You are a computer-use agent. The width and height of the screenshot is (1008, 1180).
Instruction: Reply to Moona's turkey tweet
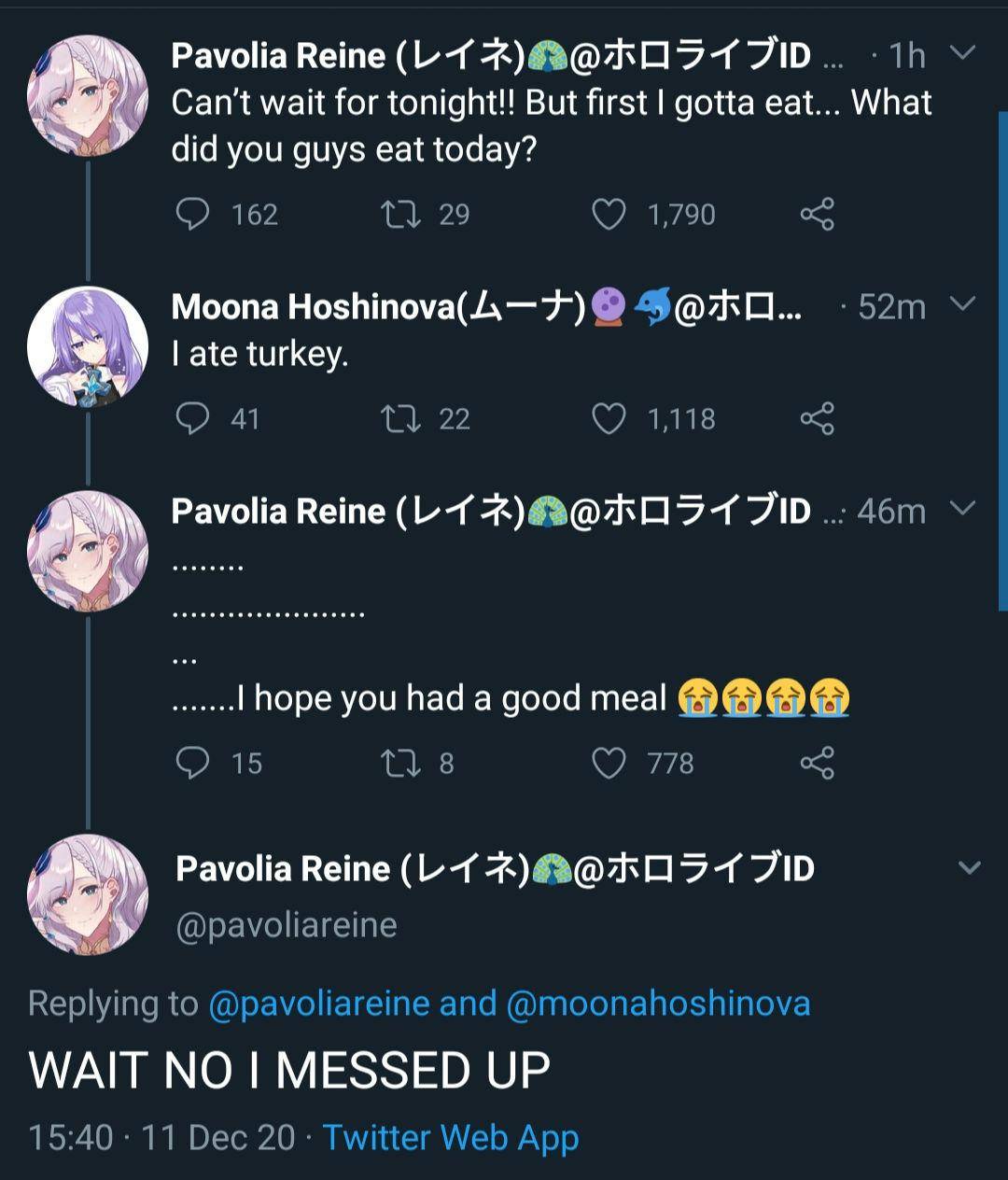coord(193,418)
